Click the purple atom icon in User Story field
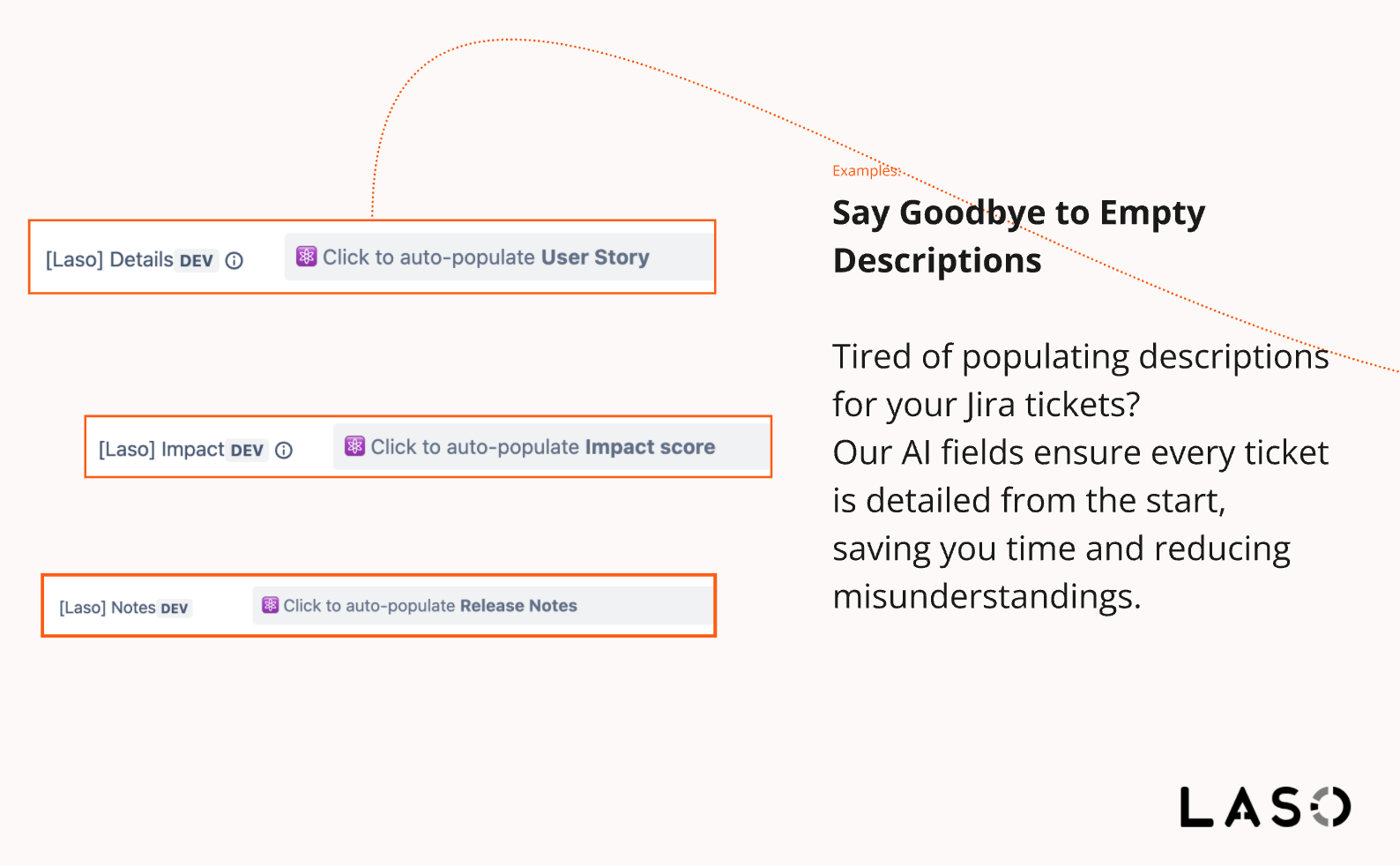This screenshot has width=1400, height=866. [x=306, y=257]
